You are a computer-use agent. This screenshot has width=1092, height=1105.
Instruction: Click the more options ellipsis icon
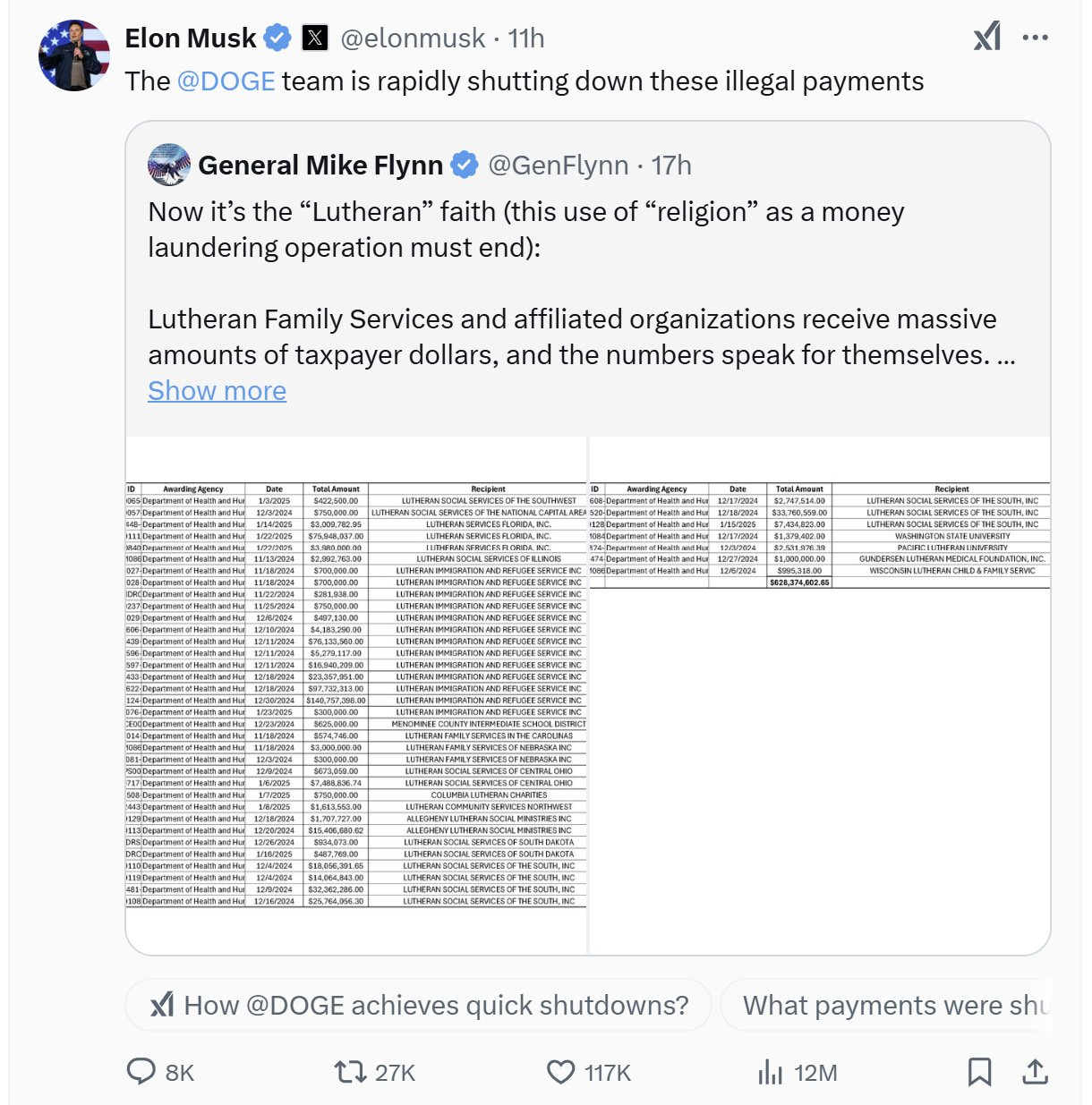click(x=1034, y=37)
